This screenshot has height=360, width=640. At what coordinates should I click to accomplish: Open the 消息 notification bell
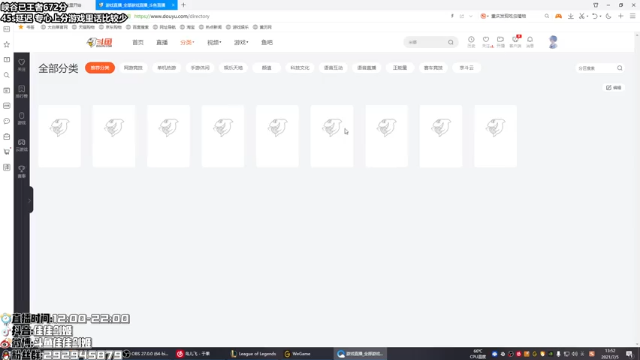click(x=530, y=40)
